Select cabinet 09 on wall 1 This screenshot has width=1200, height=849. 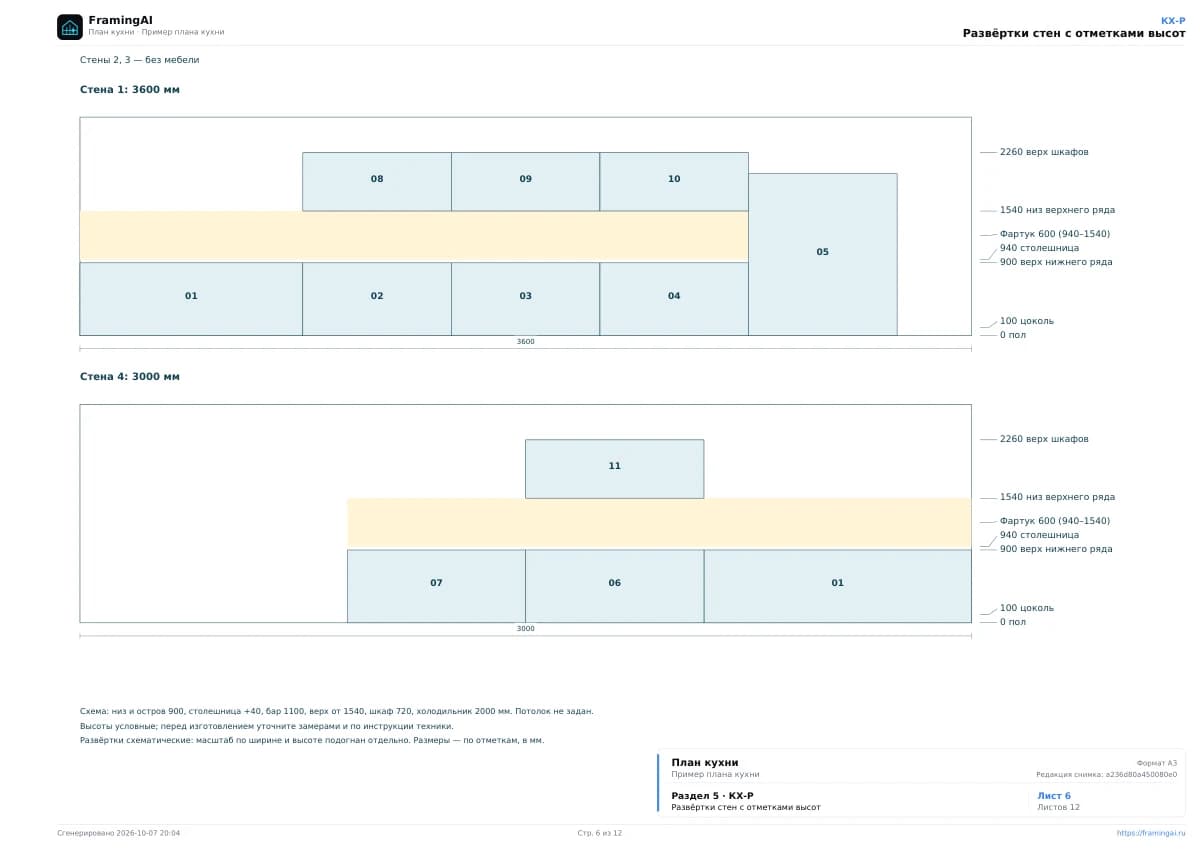click(525, 181)
